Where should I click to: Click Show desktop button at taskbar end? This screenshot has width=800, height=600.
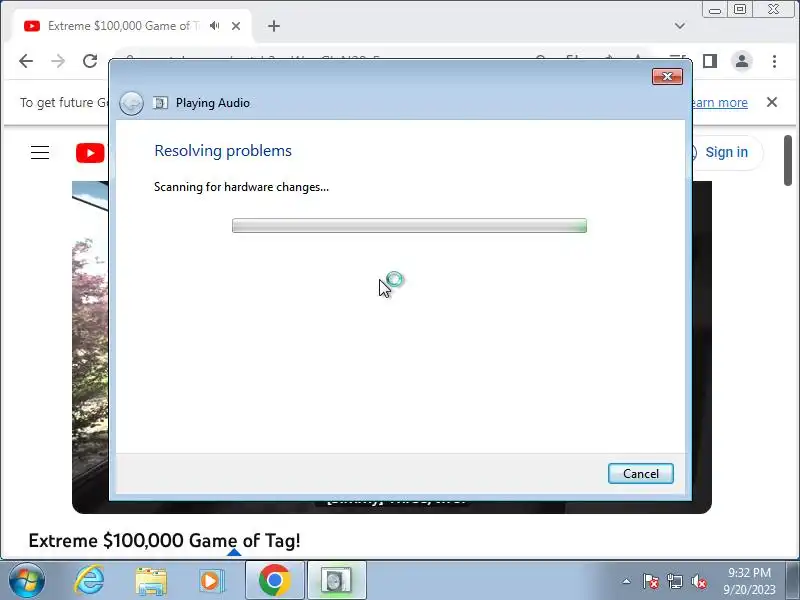(x=793, y=581)
